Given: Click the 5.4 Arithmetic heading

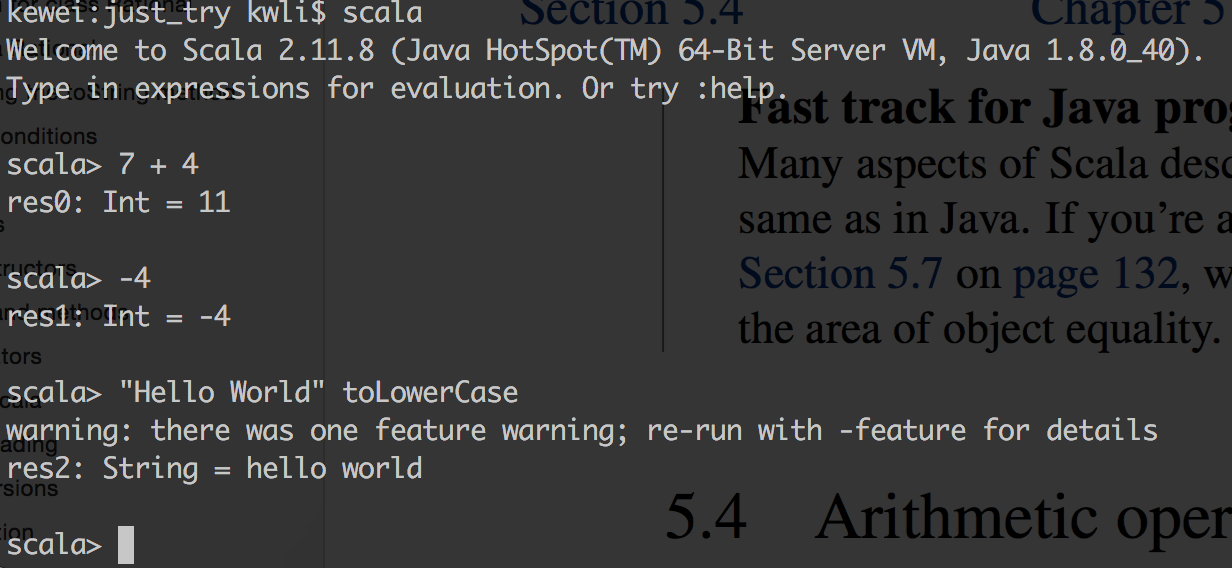Looking at the screenshot, I should pyautogui.click(x=947, y=517).
